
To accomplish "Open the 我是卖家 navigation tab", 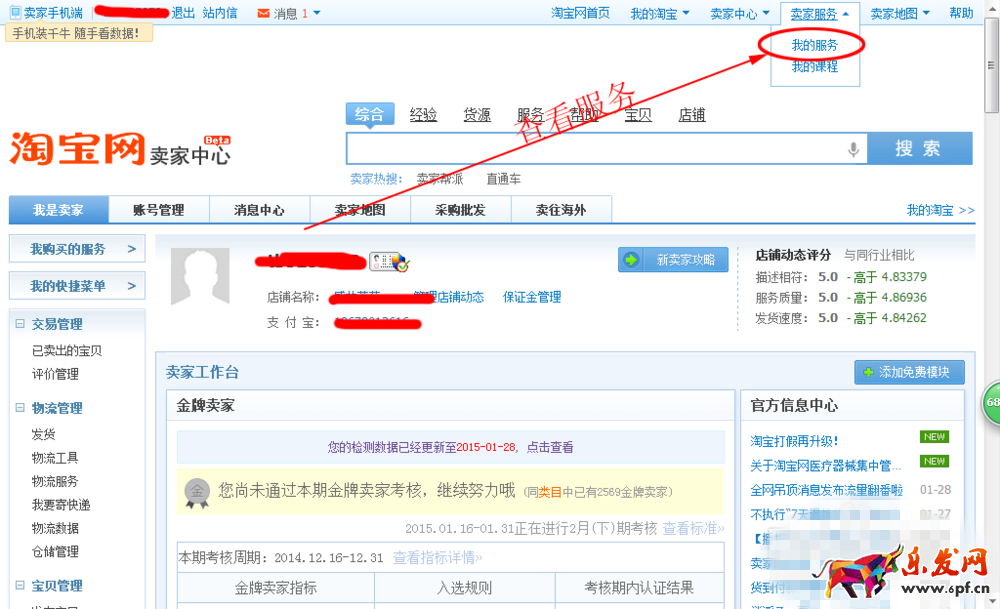I will (x=59, y=210).
